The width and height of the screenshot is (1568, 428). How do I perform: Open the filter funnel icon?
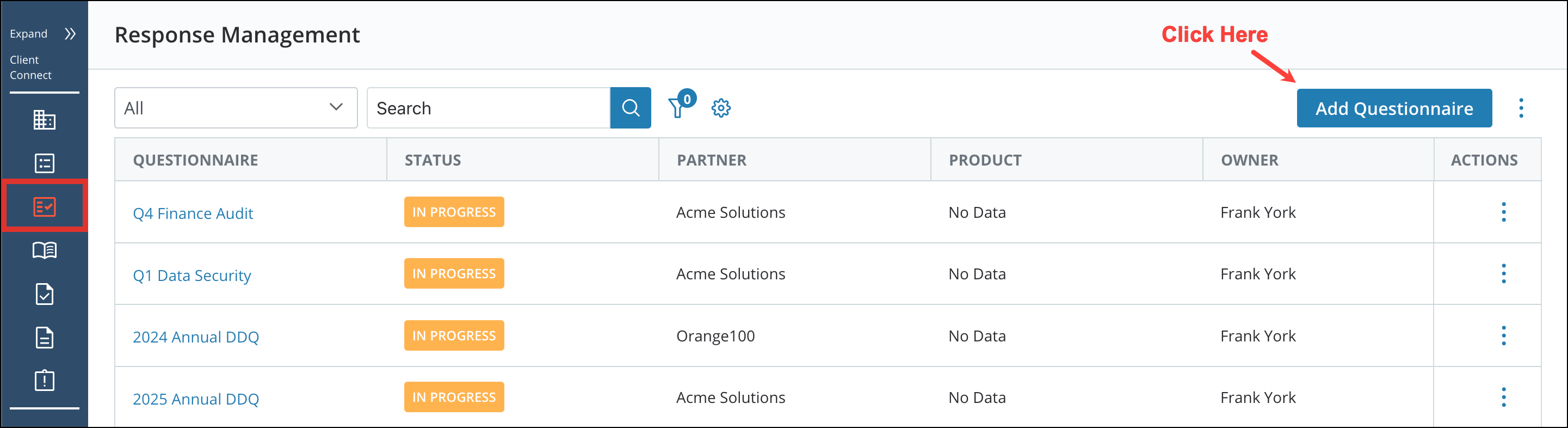tap(677, 108)
